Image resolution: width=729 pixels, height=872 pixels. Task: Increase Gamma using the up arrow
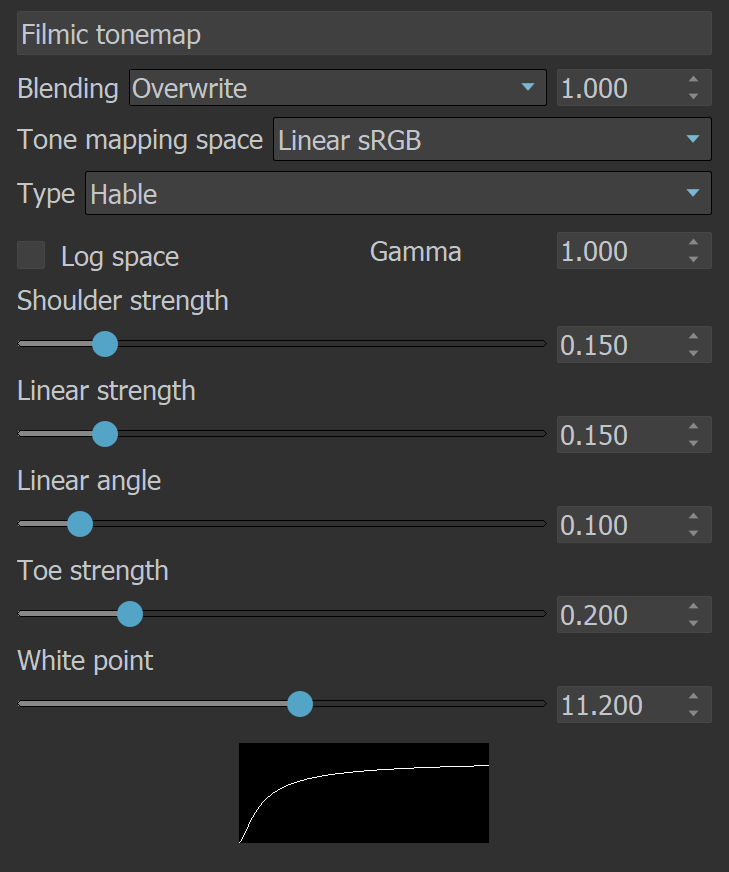coord(693,243)
